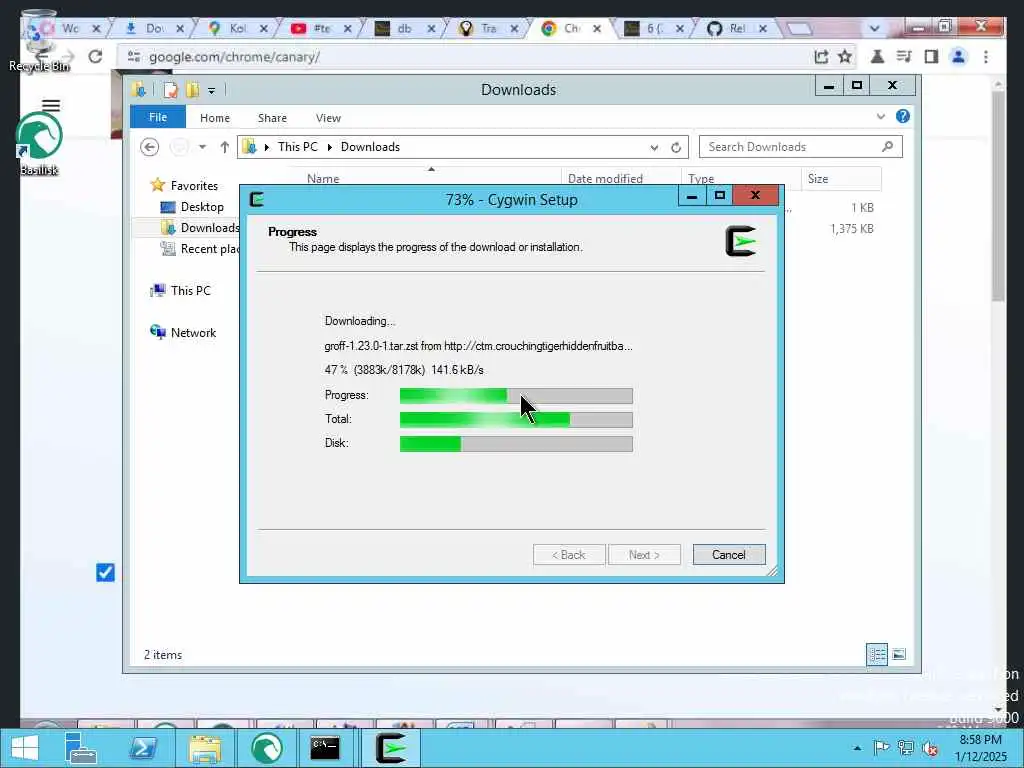
Task: Expand the Explorer ribbon chevron
Action: coord(880,116)
